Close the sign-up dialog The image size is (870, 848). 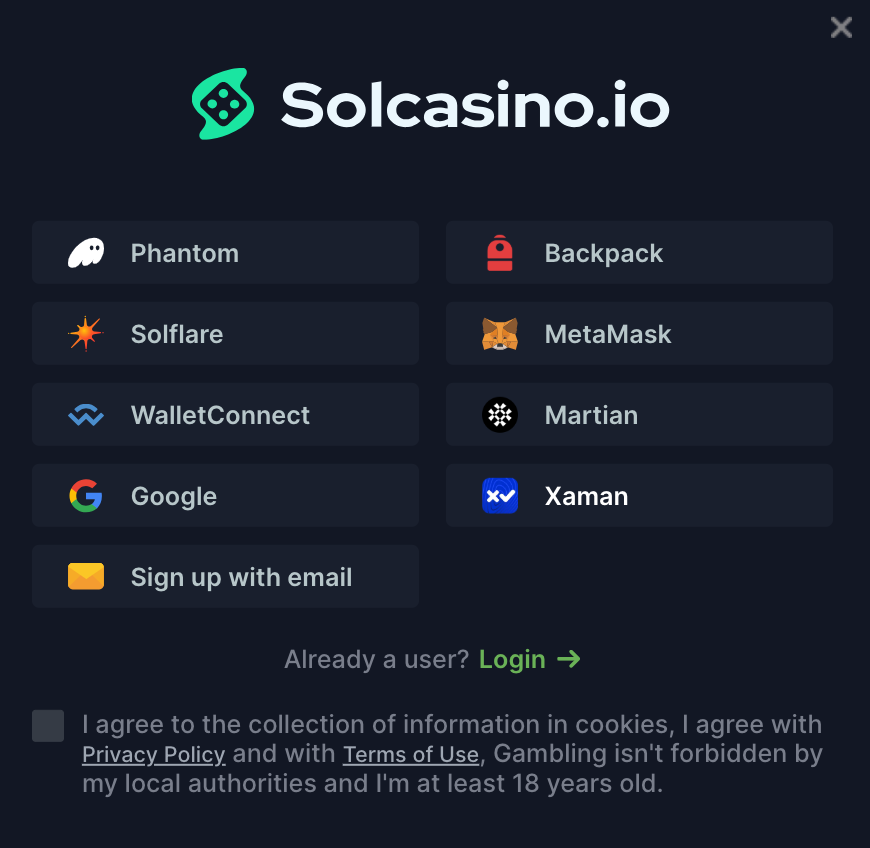841,28
